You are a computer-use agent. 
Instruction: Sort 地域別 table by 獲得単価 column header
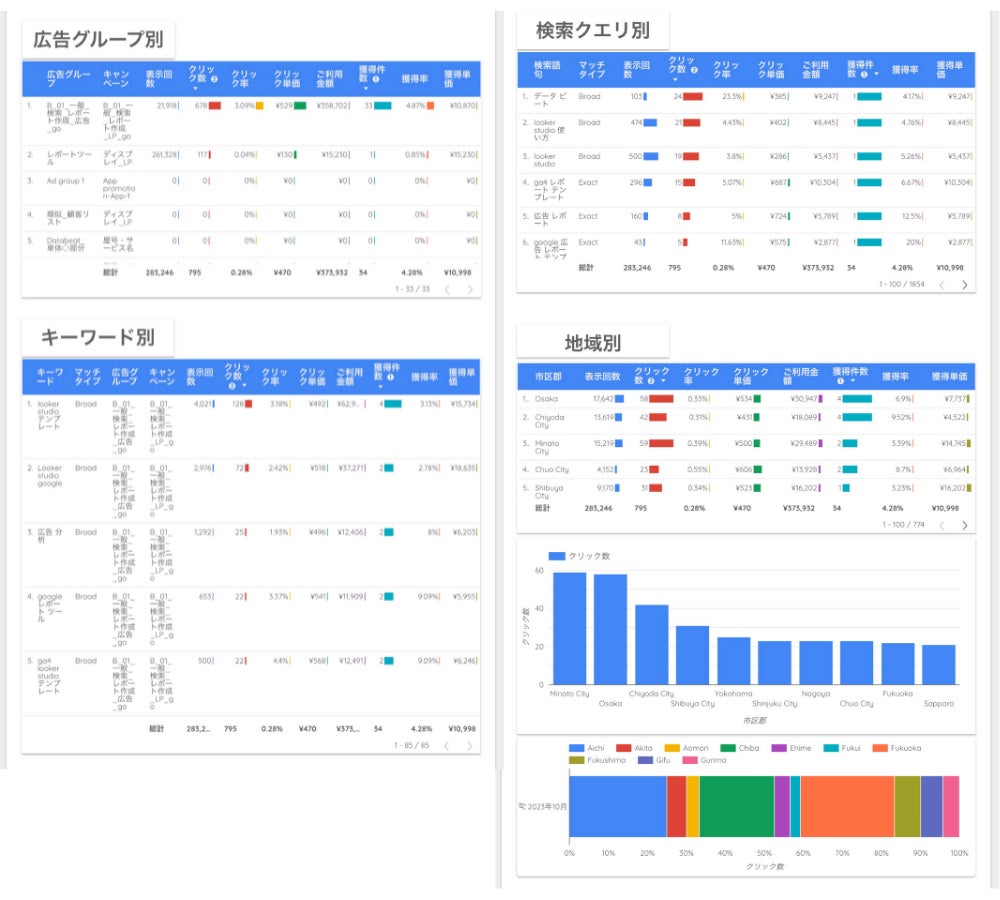click(949, 376)
